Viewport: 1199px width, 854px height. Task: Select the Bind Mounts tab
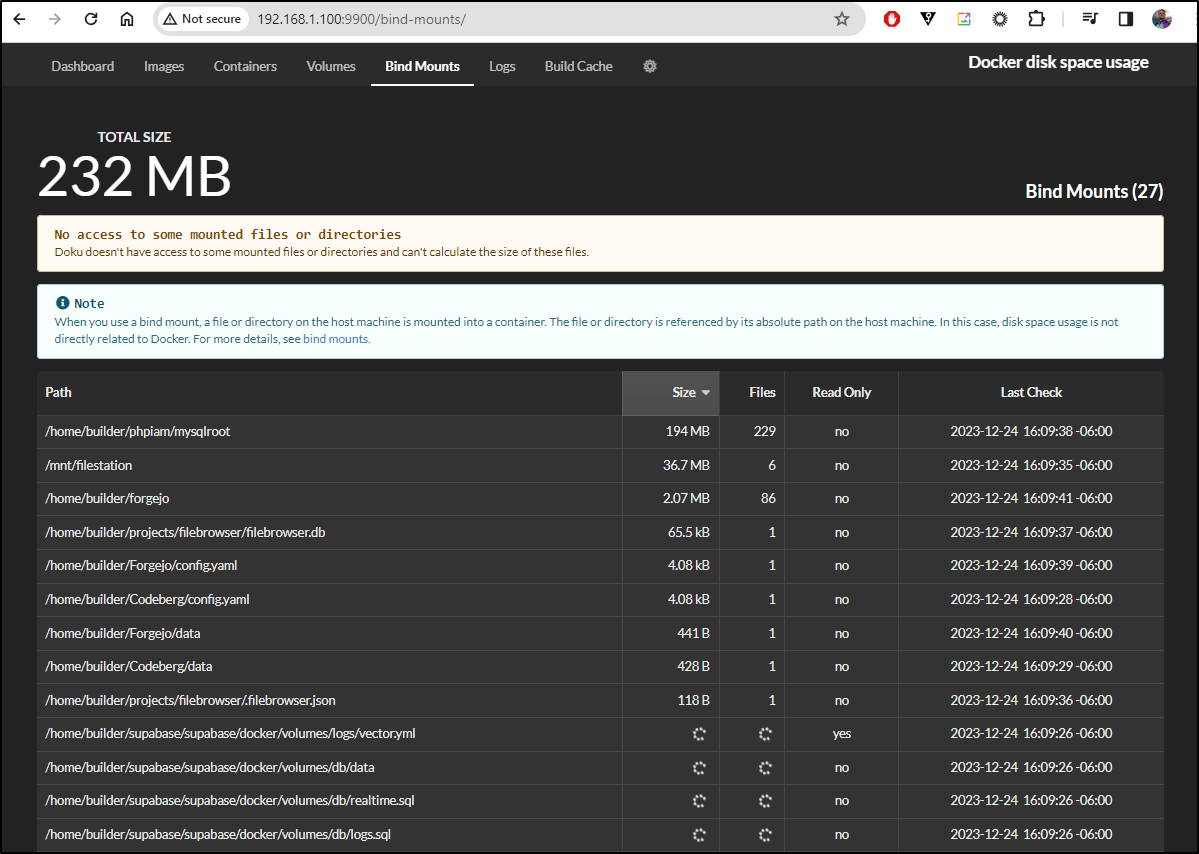click(422, 67)
